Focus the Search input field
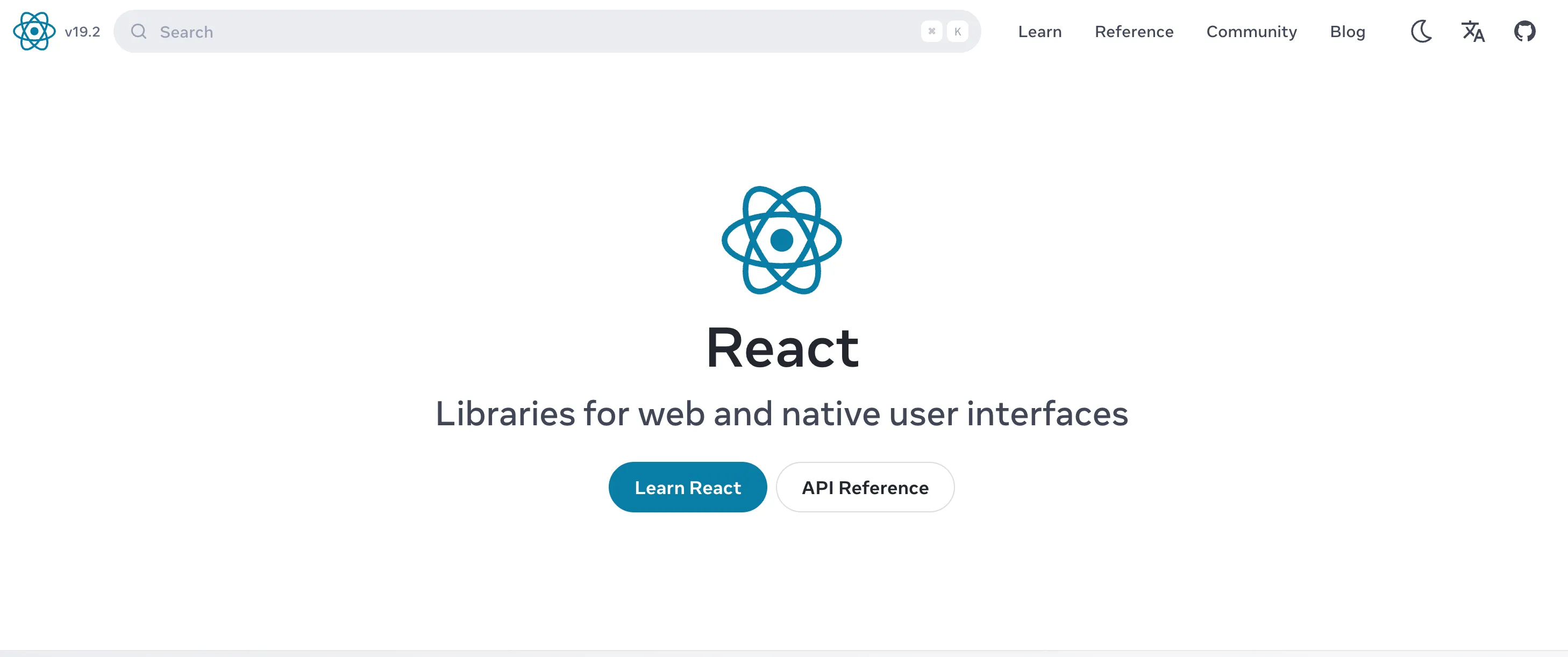The width and height of the screenshot is (1568, 657). (426, 32)
